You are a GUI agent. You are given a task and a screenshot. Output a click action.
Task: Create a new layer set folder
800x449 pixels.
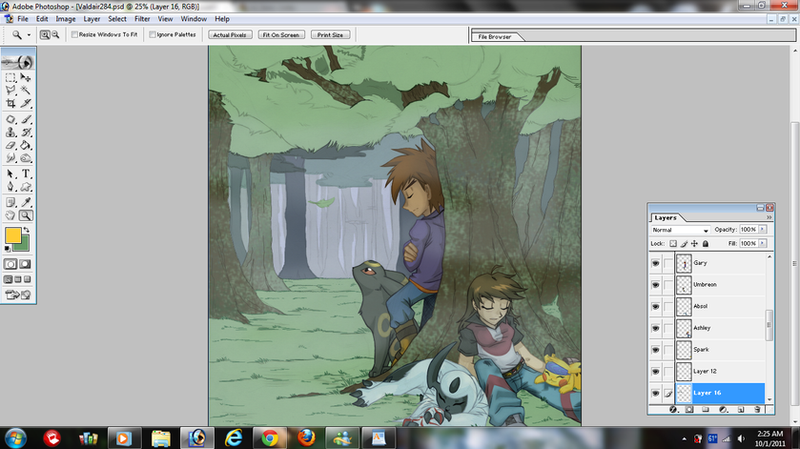tap(706, 409)
